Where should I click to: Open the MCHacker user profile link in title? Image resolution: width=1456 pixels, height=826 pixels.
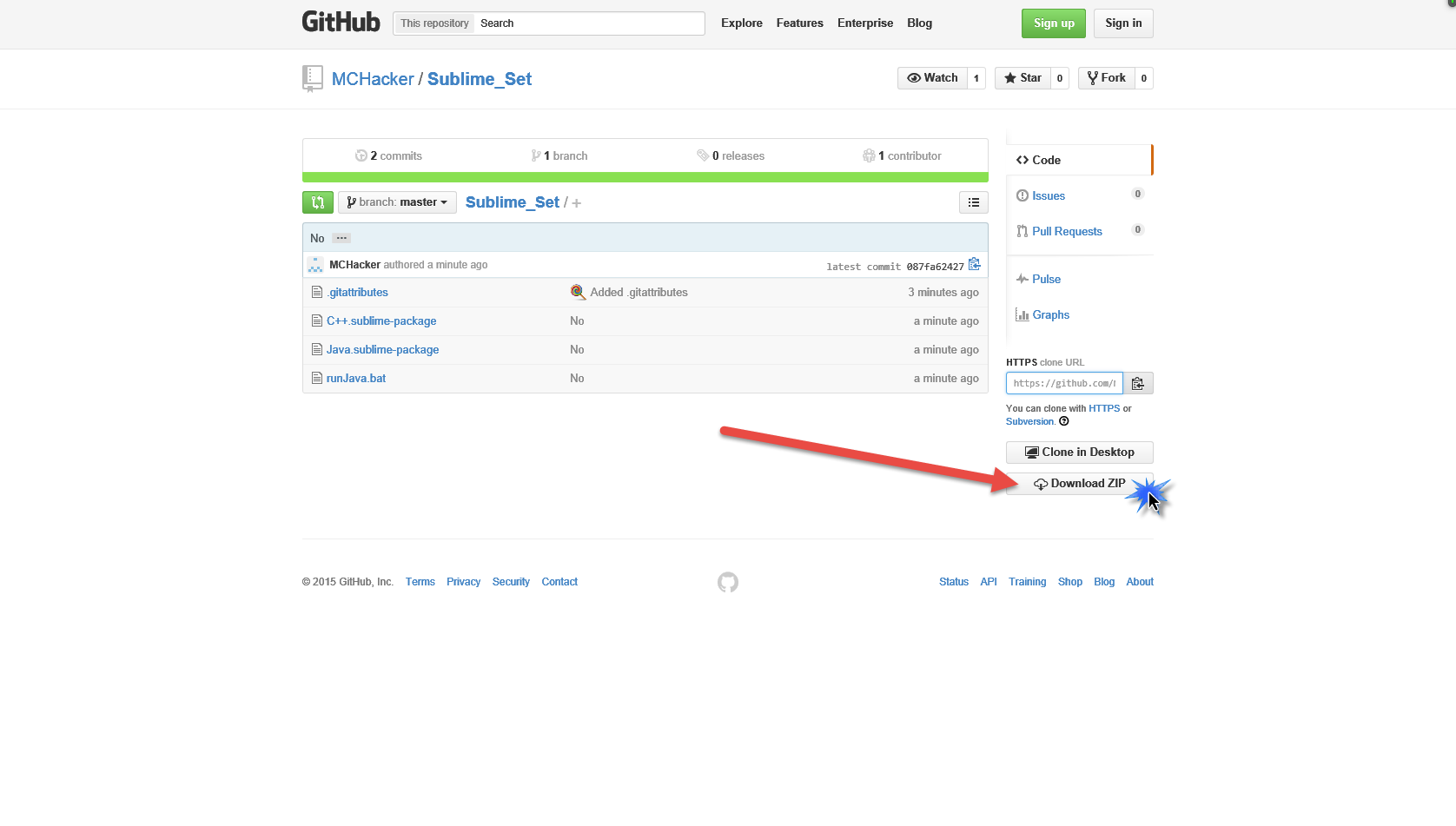click(373, 79)
